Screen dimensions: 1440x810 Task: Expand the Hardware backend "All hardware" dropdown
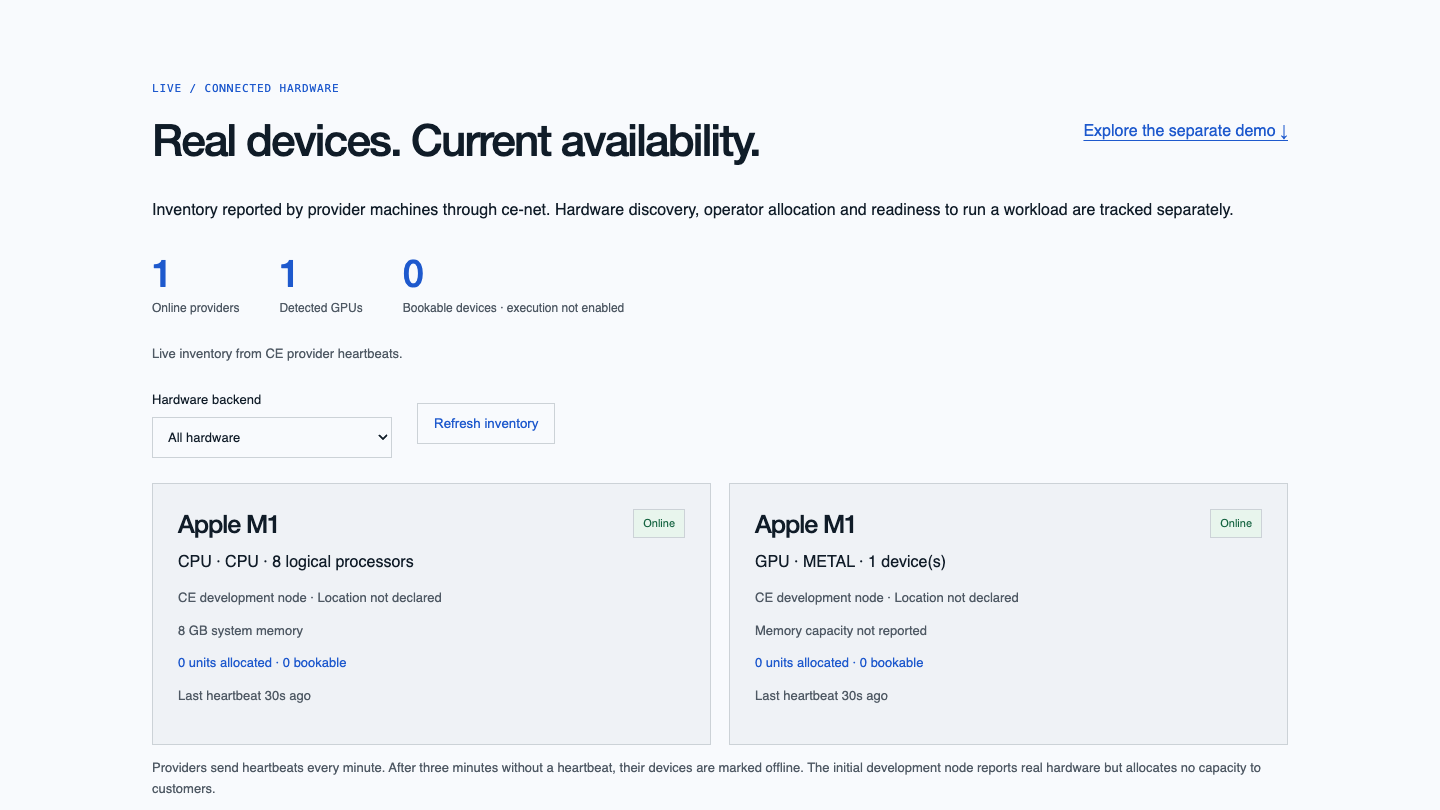point(272,437)
